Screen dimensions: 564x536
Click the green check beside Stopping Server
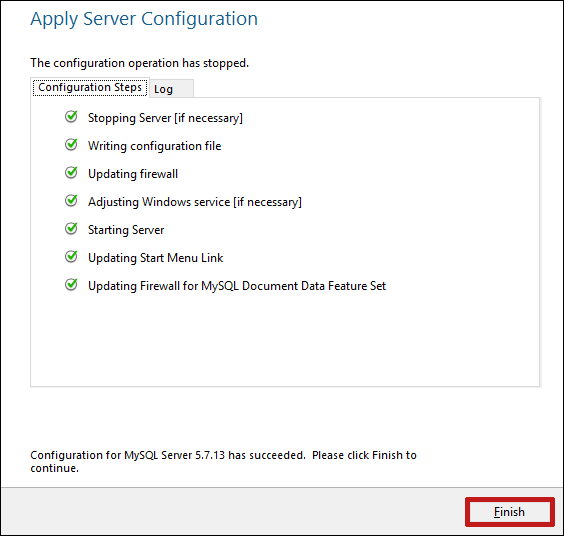click(x=71, y=117)
